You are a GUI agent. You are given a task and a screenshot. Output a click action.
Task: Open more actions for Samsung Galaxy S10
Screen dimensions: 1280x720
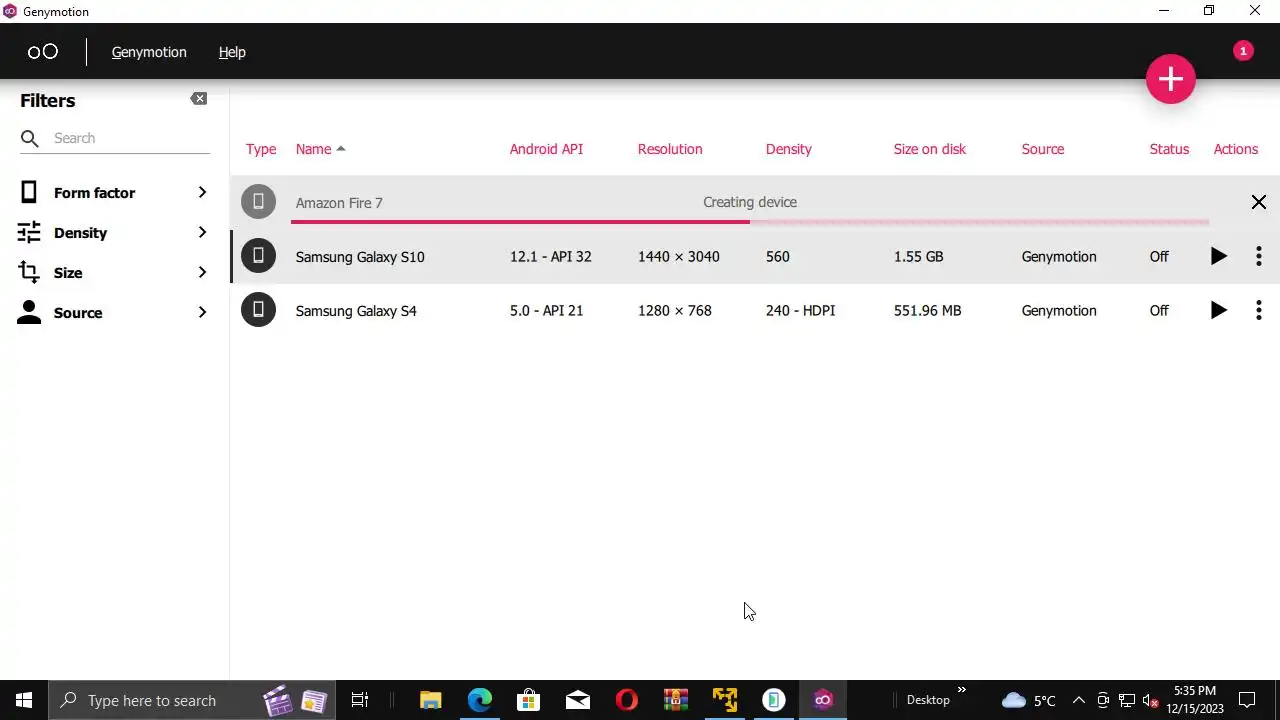pos(1258,257)
